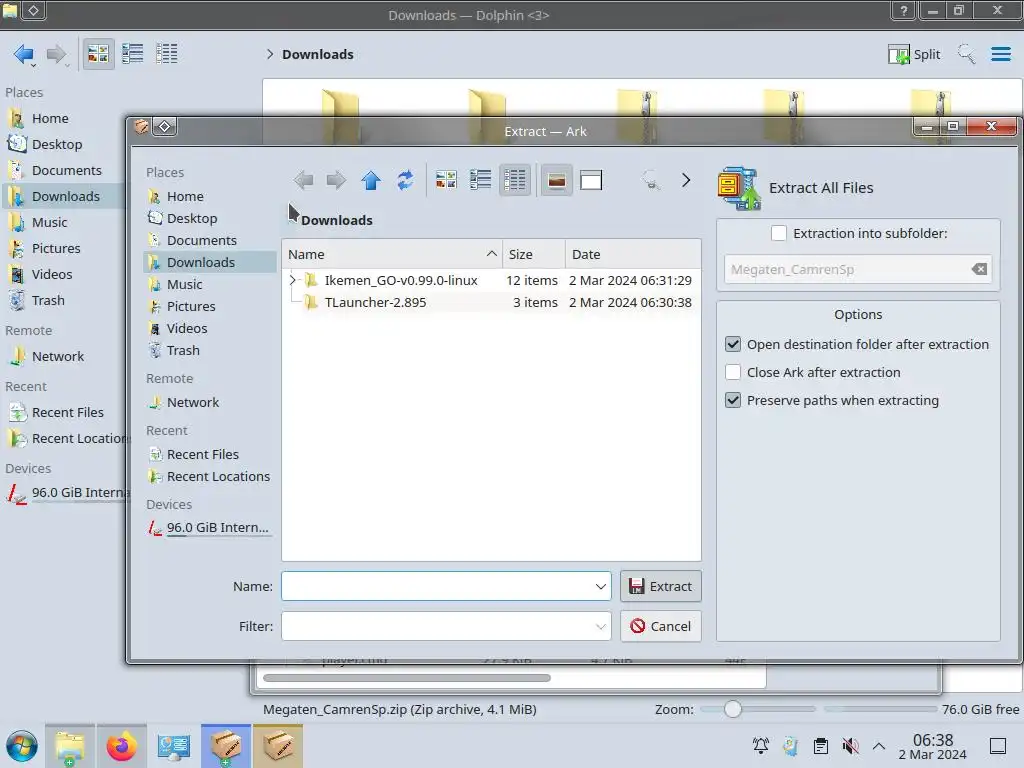Switch Ark dialog to detailed view

515,180
